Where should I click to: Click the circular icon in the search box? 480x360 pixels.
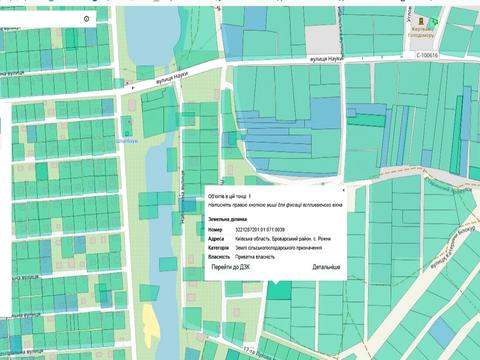click(x=87, y=19)
